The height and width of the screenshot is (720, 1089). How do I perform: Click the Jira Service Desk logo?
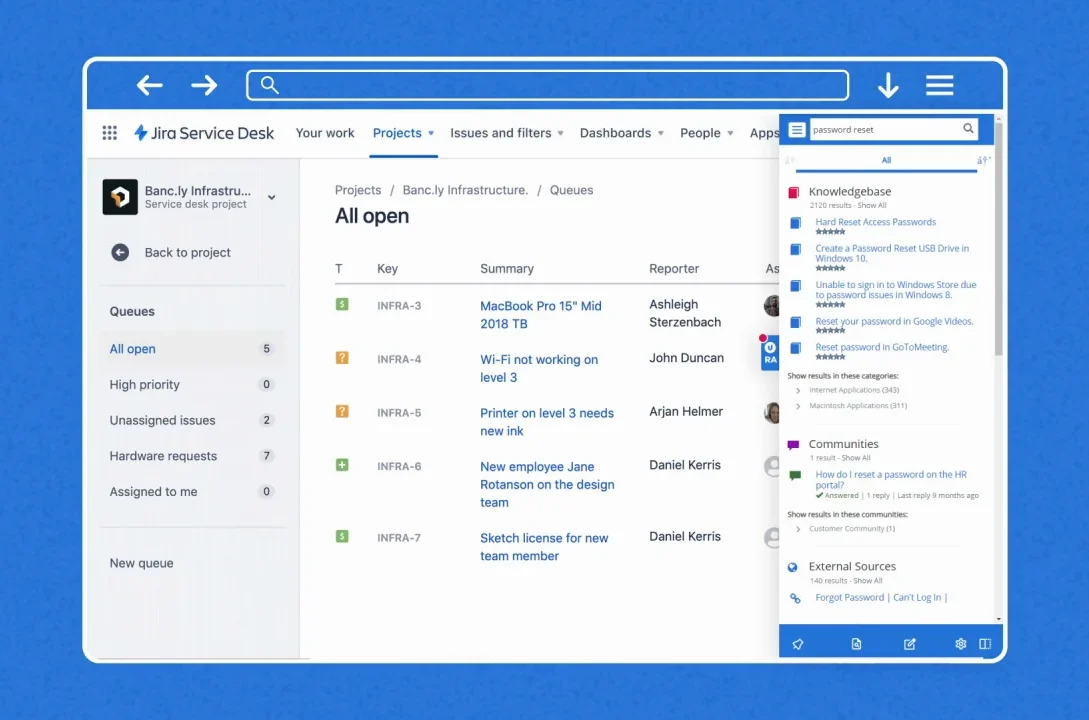204,133
